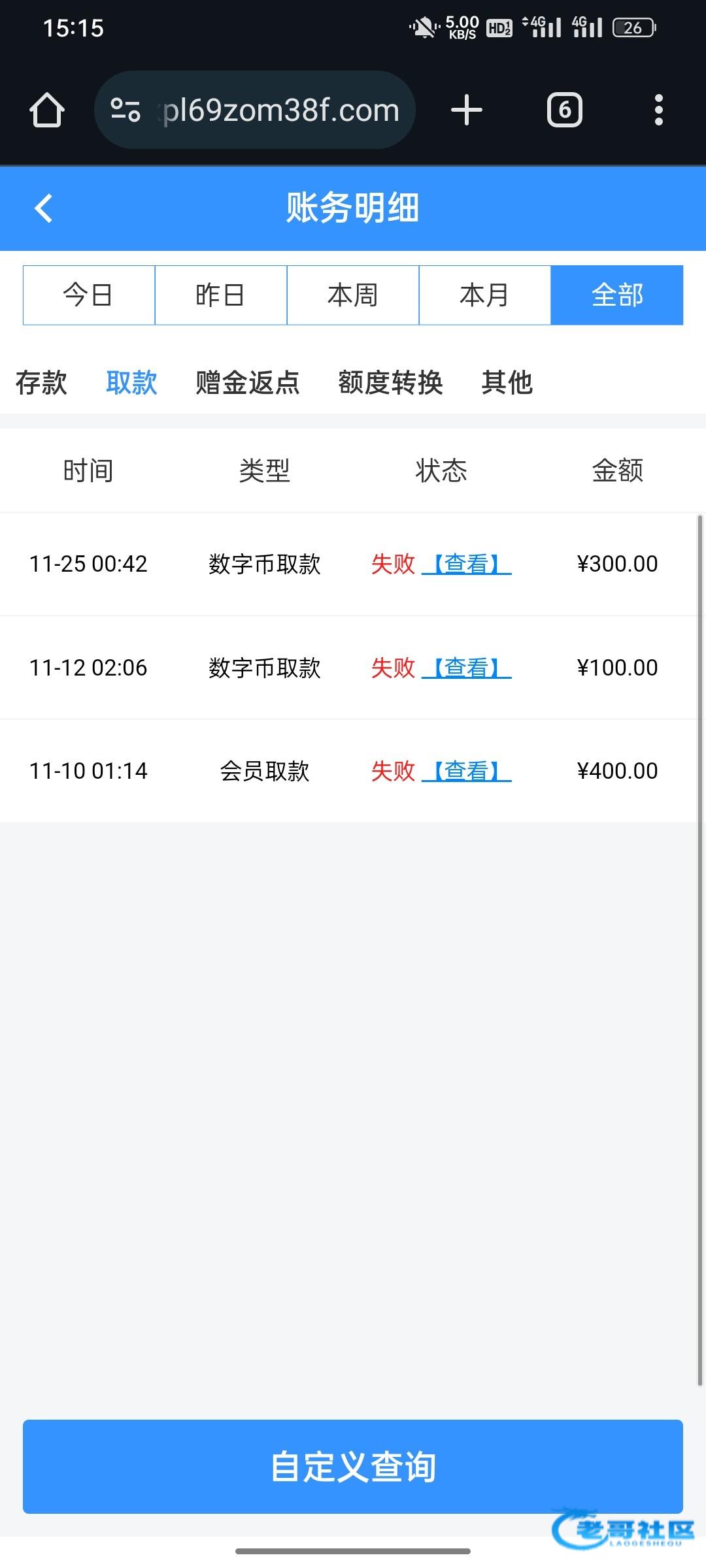Open site info icon in address bar

coord(126,110)
